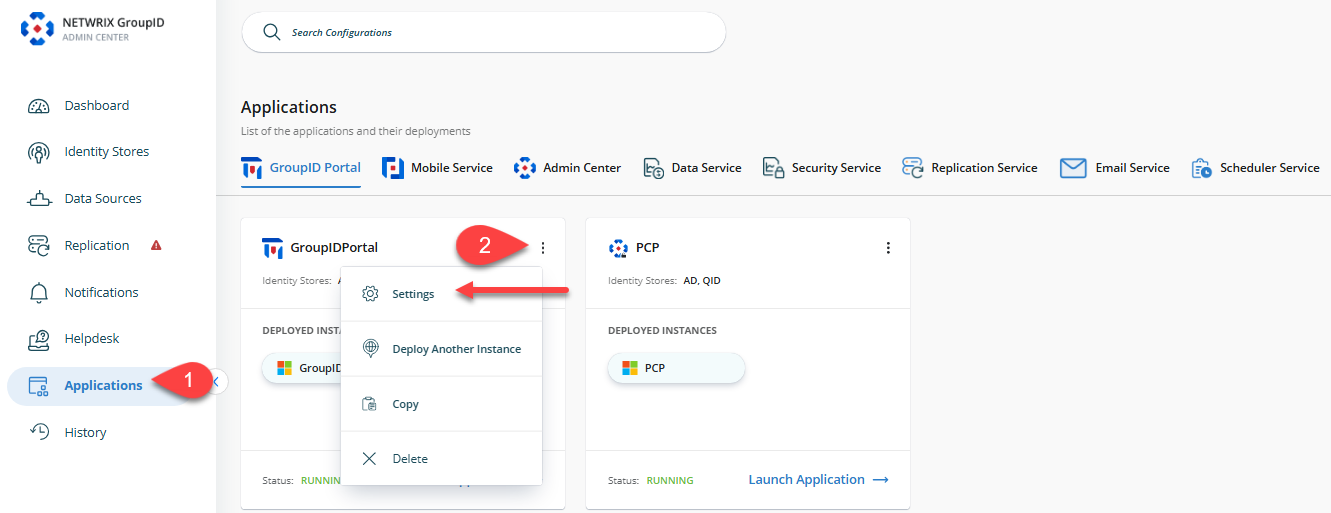Open the GroupIDPortal card three-dot menu
This screenshot has height=513, width=1331.
[x=543, y=248]
